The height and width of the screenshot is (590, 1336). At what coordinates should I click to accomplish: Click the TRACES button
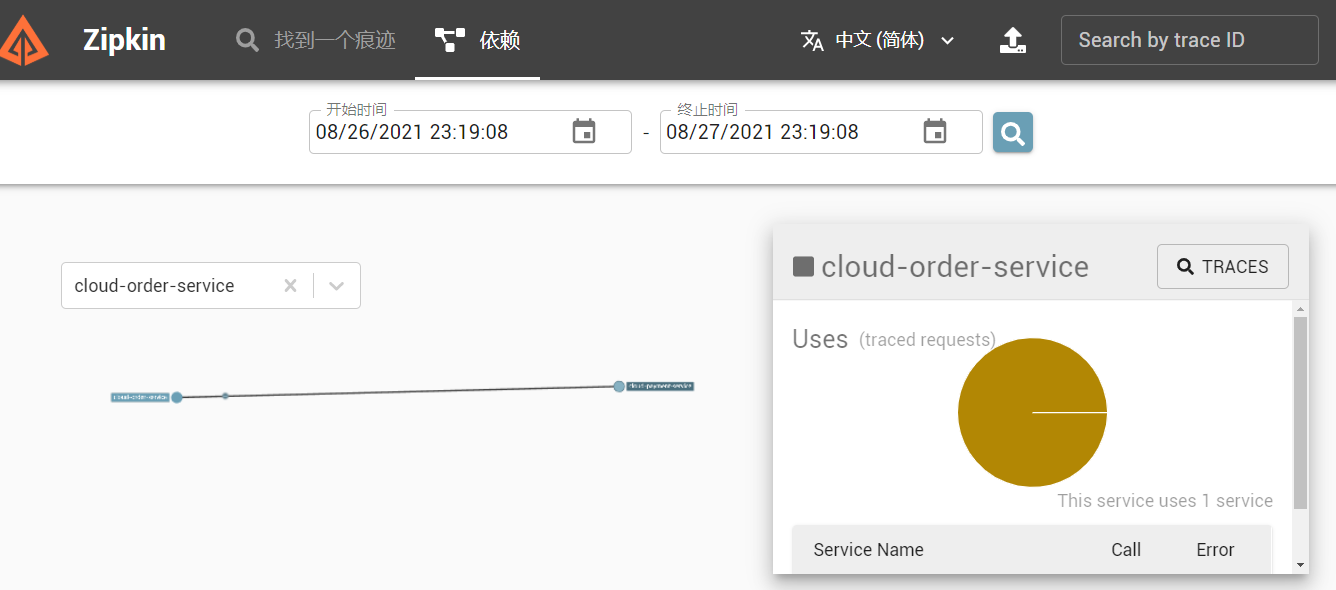[1222, 267]
